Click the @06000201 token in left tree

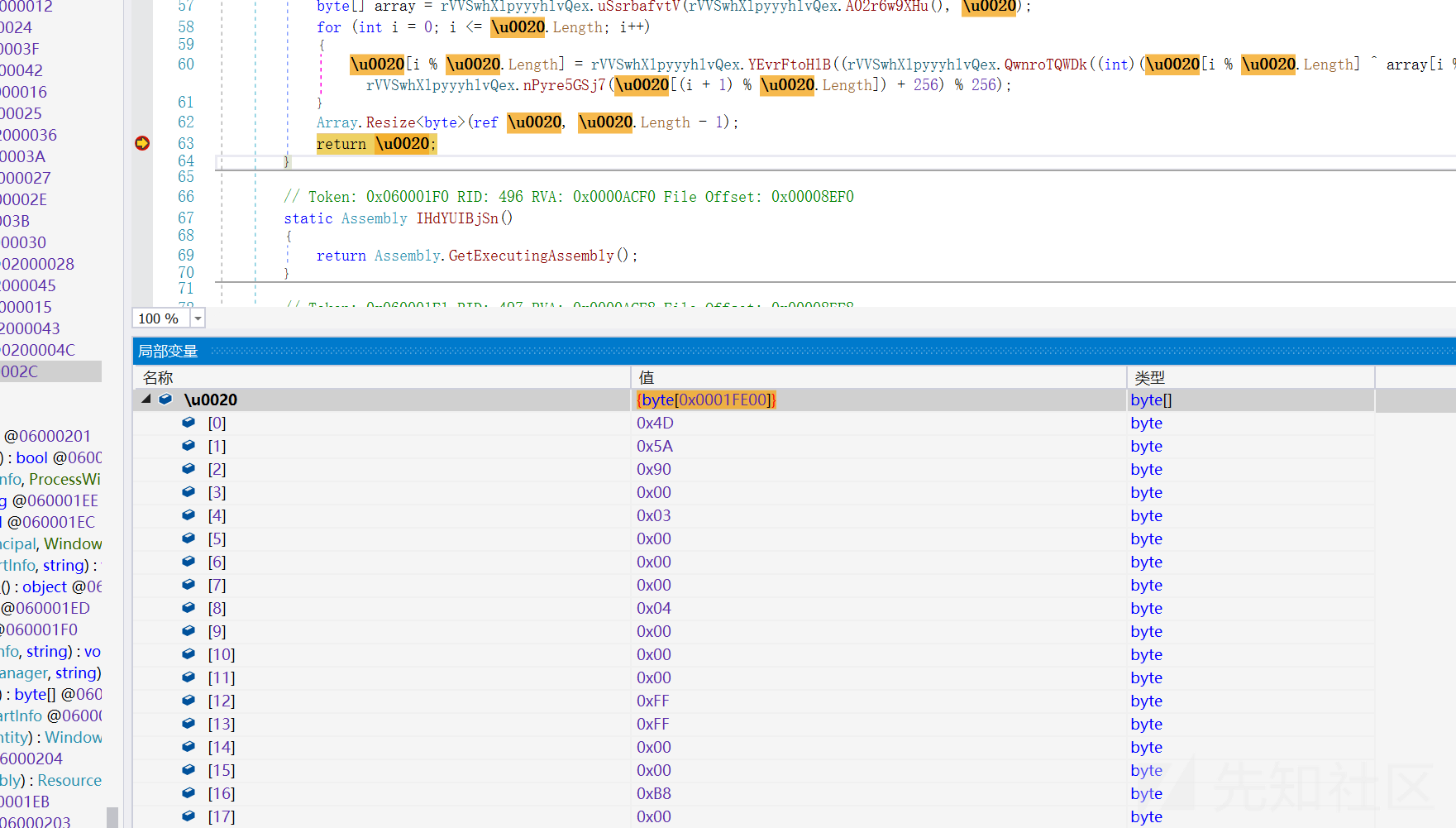47,436
